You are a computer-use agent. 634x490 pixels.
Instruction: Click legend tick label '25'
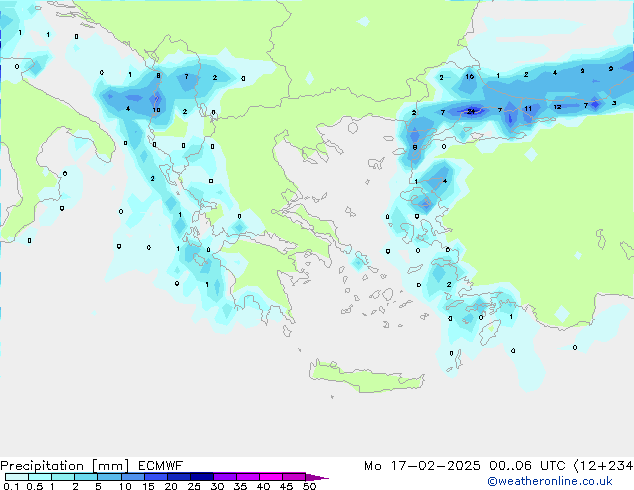(x=194, y=486)
